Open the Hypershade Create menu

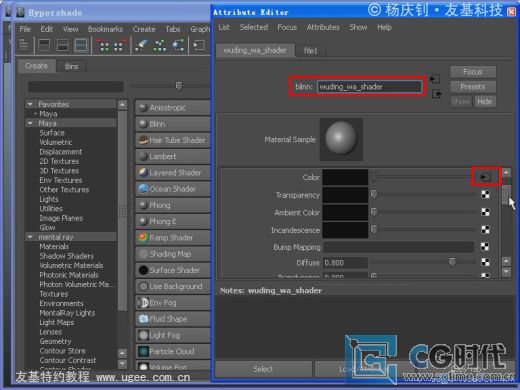coord(144,29)
